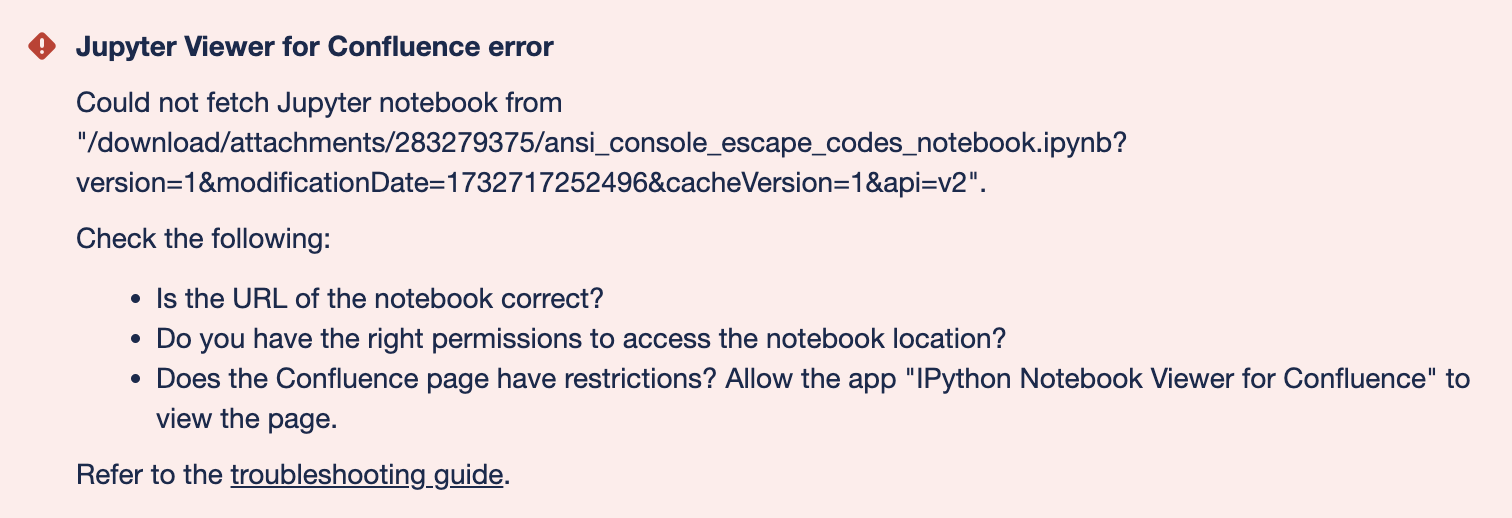Click the bullet point before the restrictions question
The height and width of the screenshot is (518, 1512).
point(136,380)
